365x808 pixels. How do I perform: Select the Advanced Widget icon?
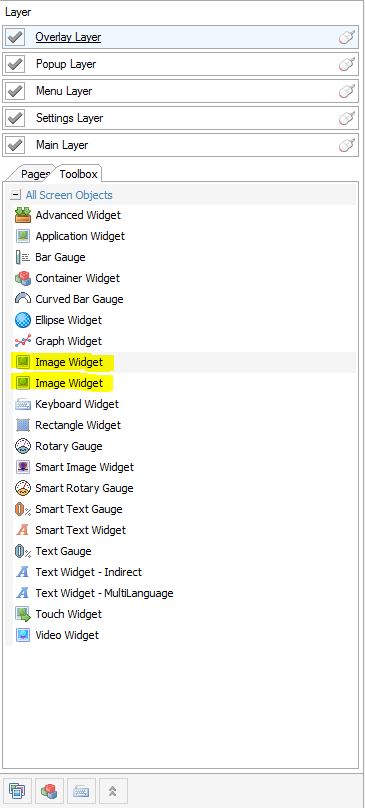click(x=23, y=215)
